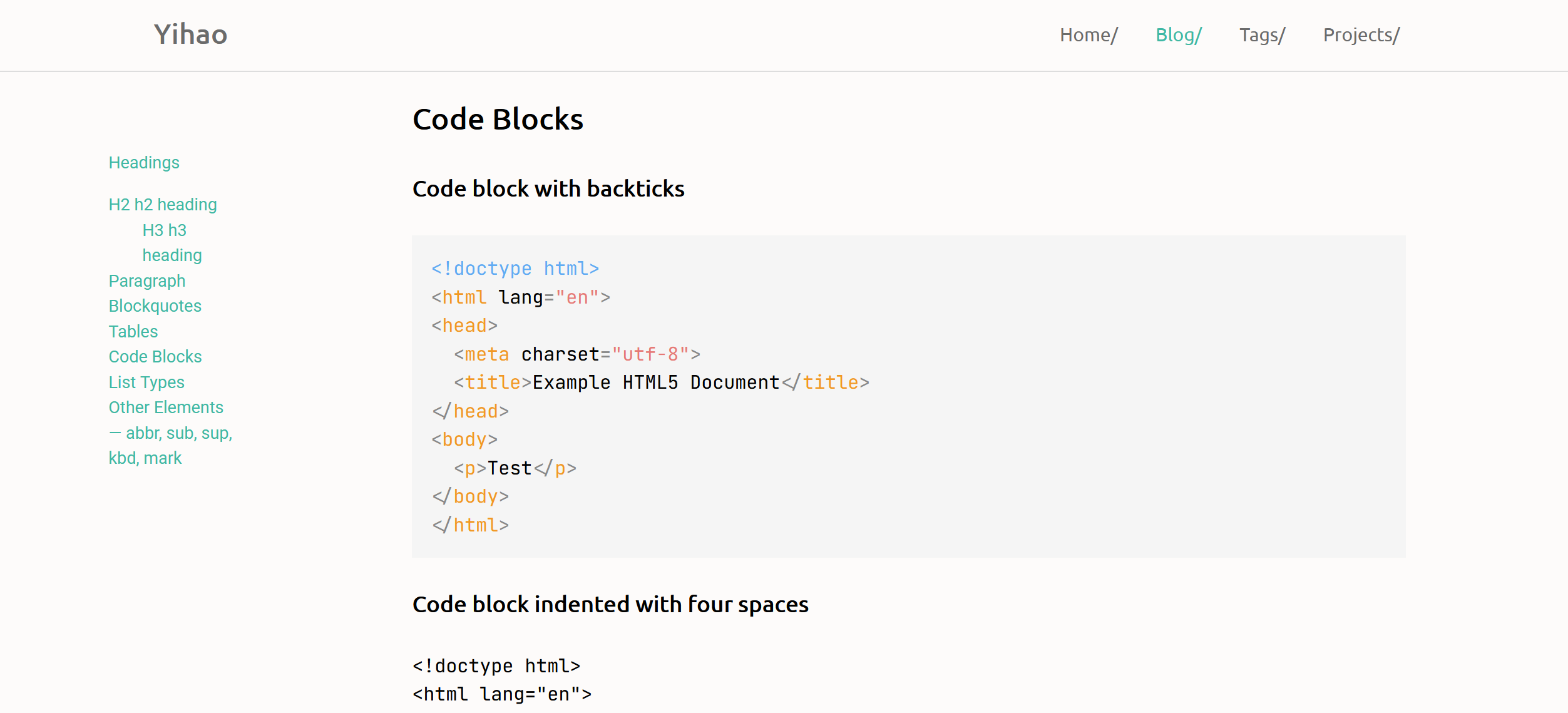1568x713 pixels.
Task: Click the Code Blocks page heading
Action: [498, 119]
